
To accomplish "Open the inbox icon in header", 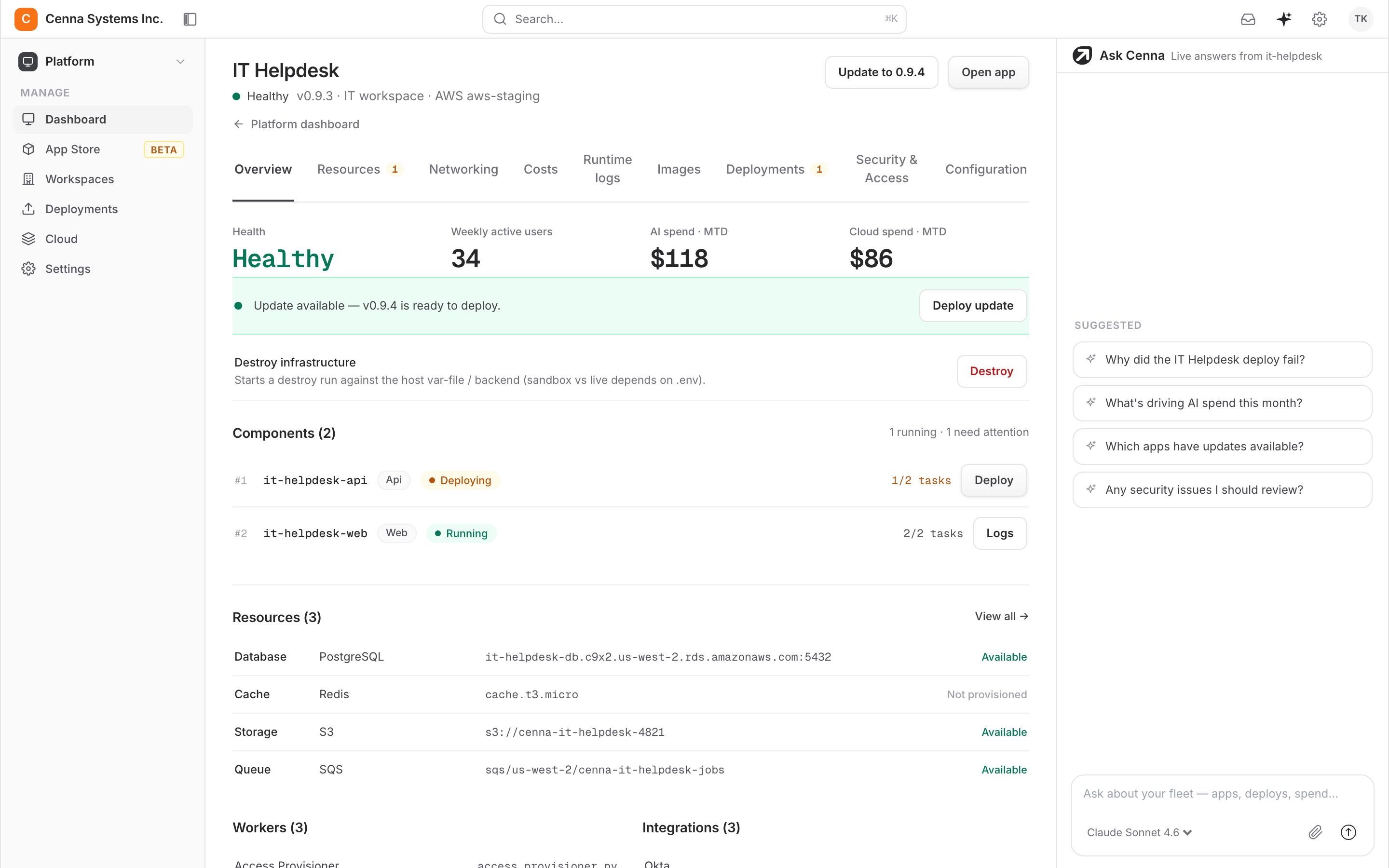I will coord(1248,19).
